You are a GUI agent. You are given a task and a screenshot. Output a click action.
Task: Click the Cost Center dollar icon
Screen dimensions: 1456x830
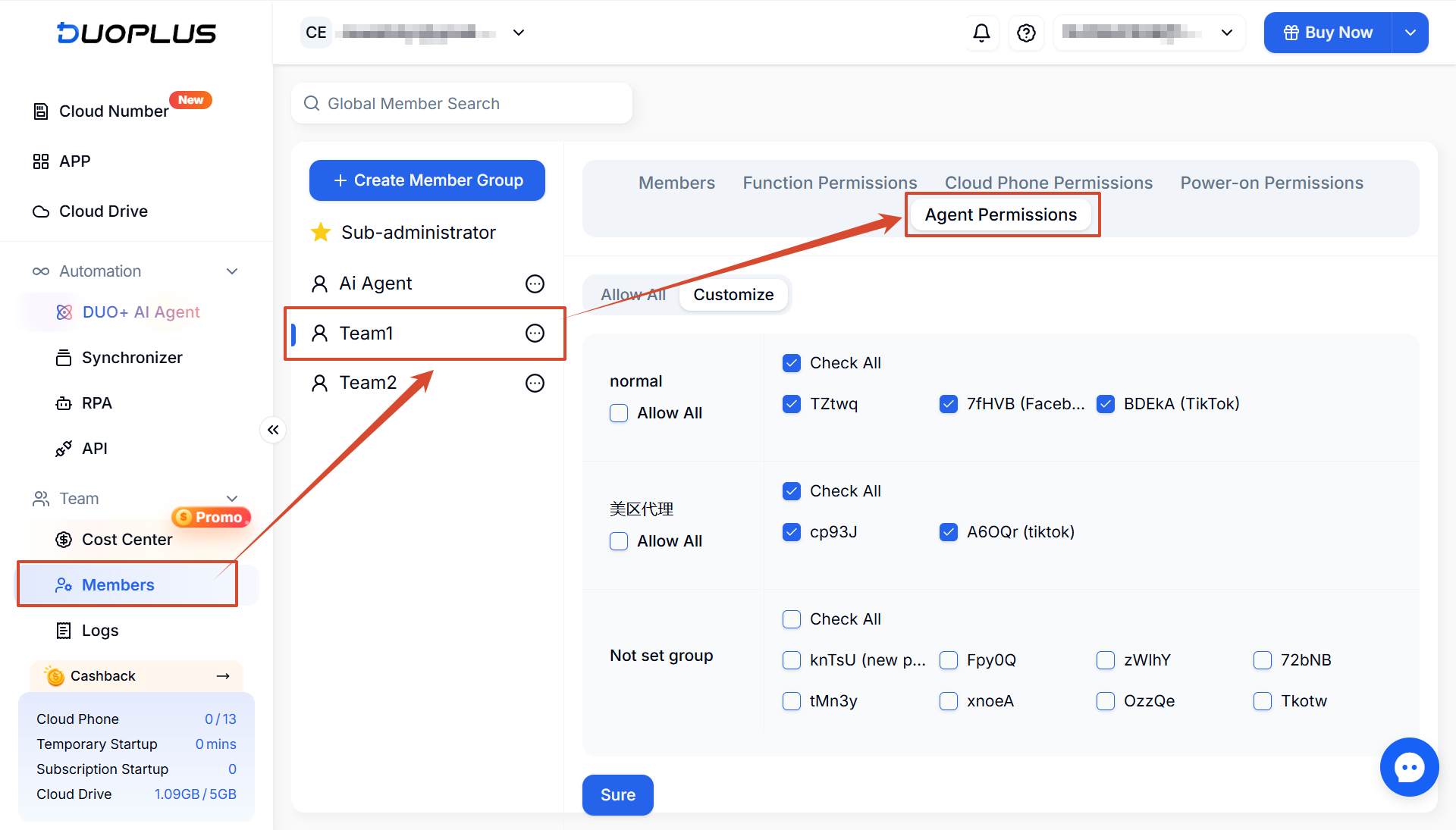[x=64, y=540]
